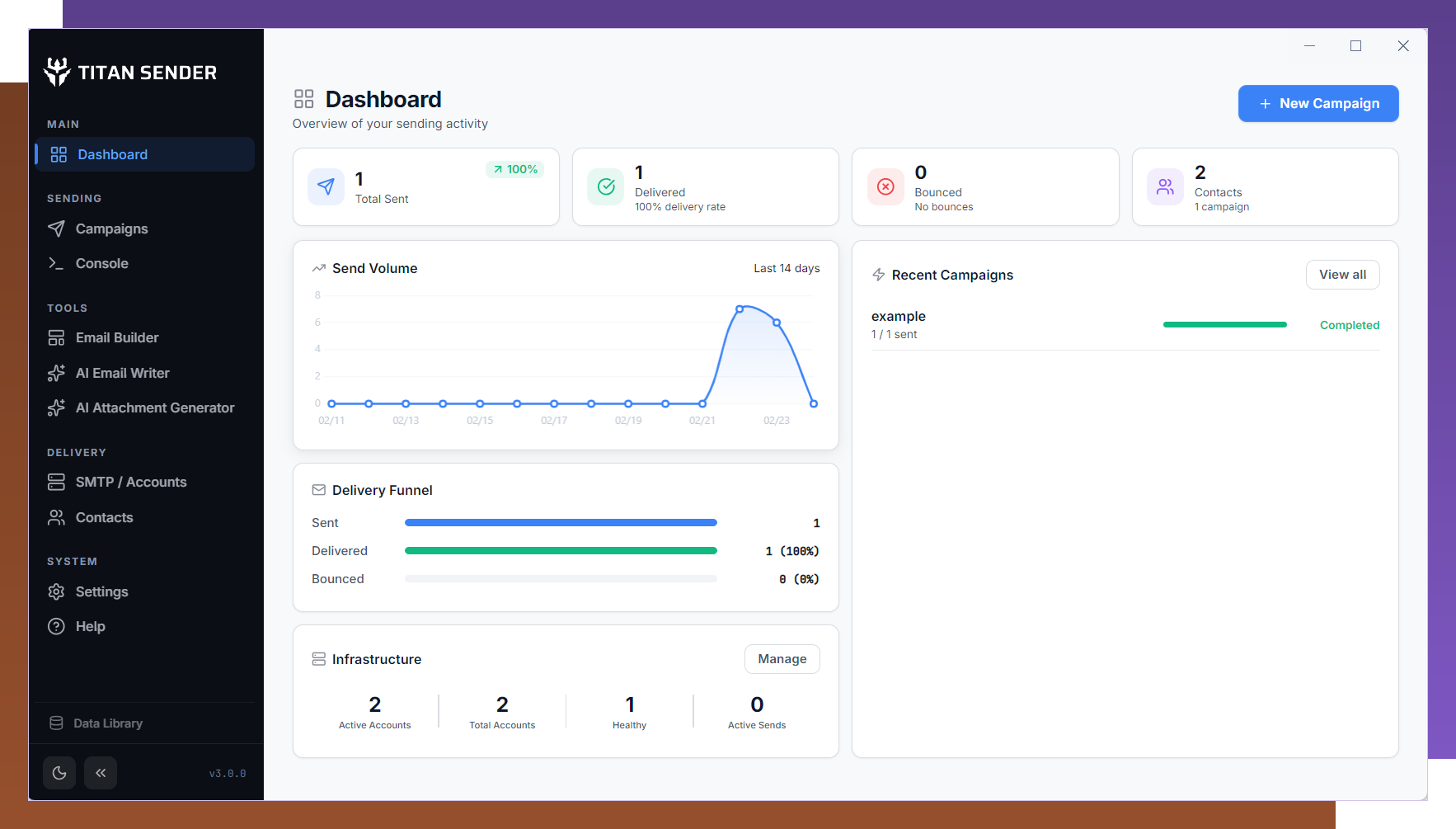Open the Data Library

click(x=108, y=723)
